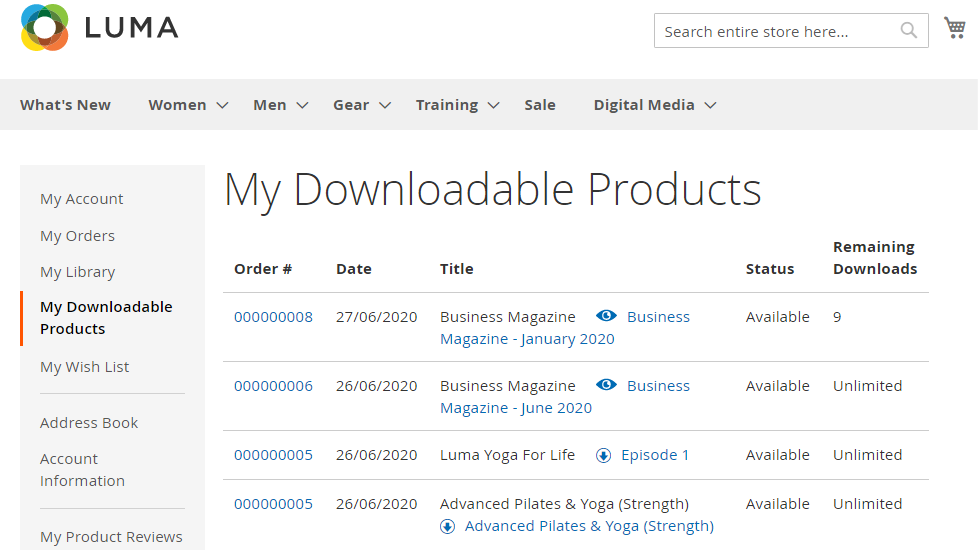
Task: Expand the Women menu chevron
Action: (x=222, y=105)
